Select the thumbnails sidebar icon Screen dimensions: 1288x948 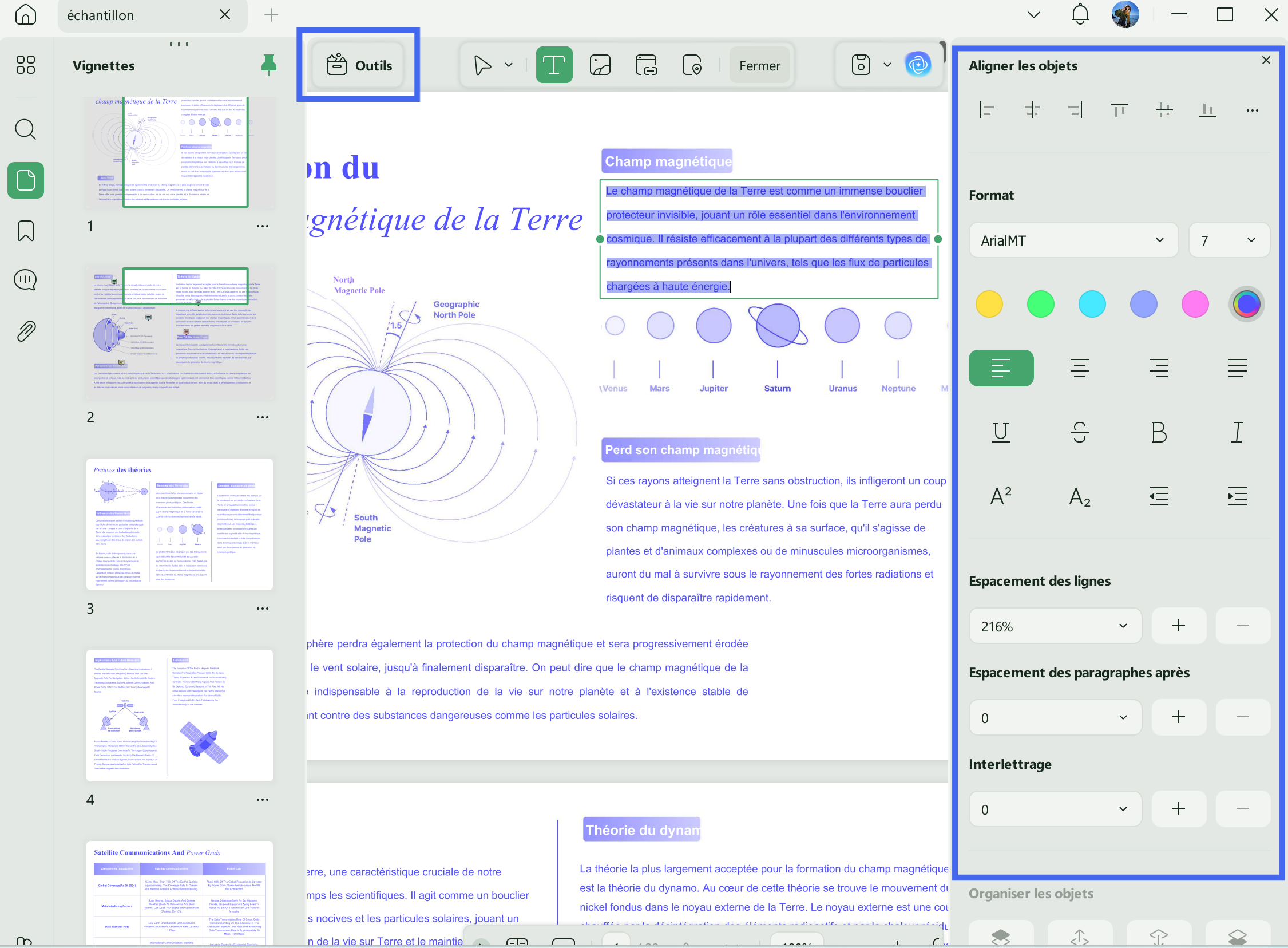click(26, 180)
